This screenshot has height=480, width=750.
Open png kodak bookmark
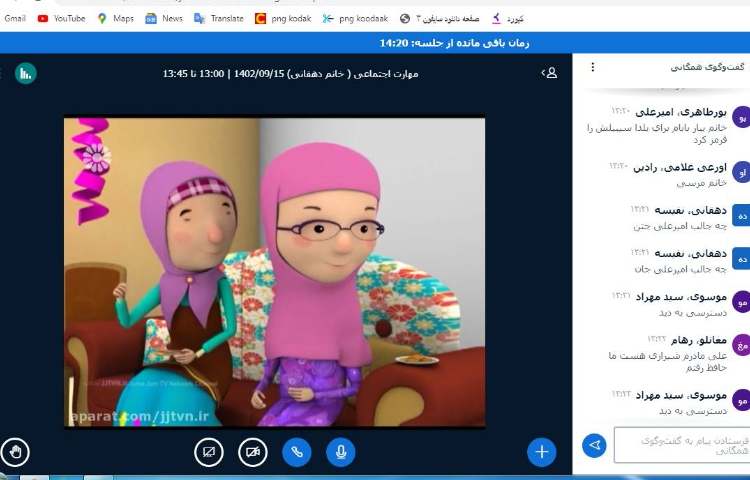(x=283, y=19)
